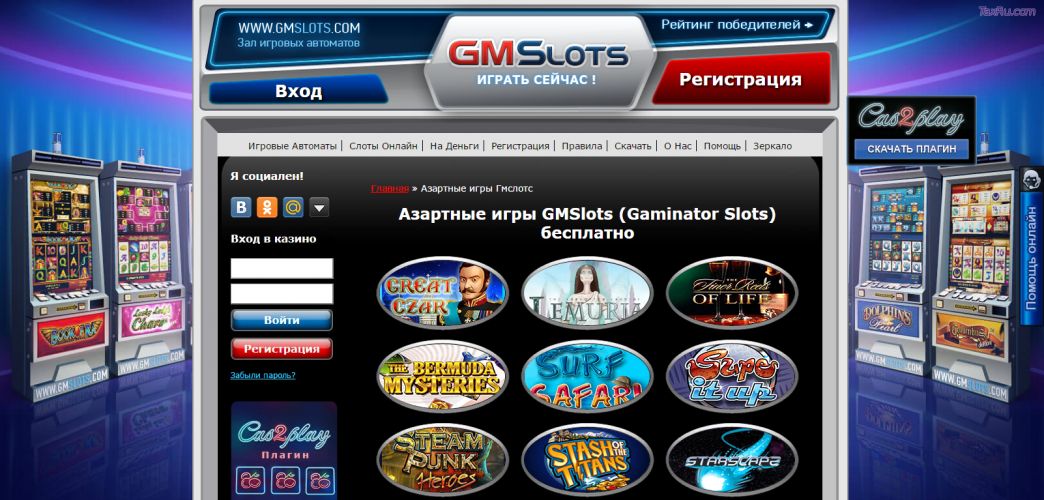Click the blue Войти login button
1044x500 pixels.
pyautogui.click(x=282, y=320)
